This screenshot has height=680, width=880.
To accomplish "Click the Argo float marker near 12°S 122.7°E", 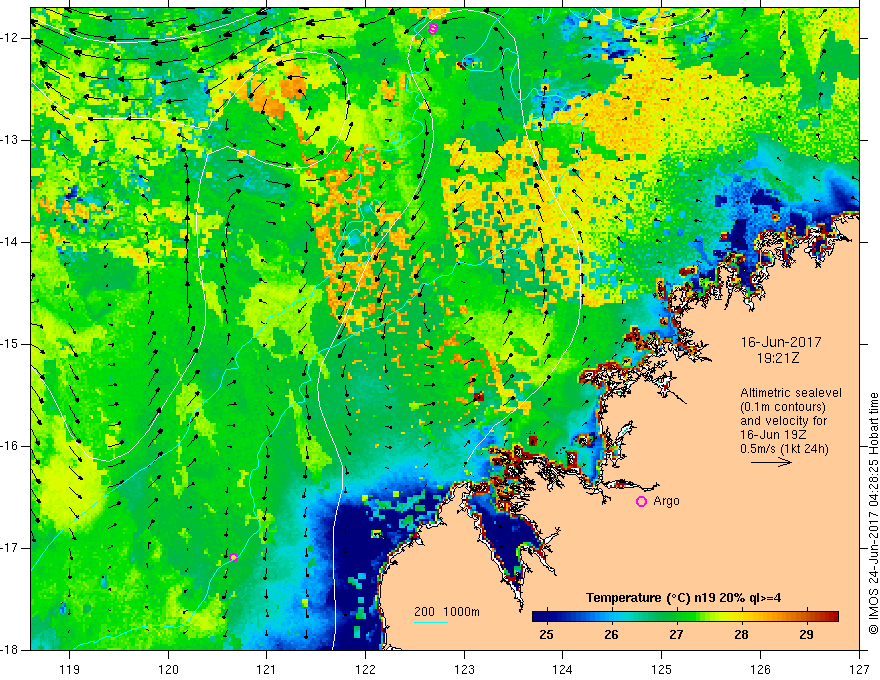I will click(432, 29).
